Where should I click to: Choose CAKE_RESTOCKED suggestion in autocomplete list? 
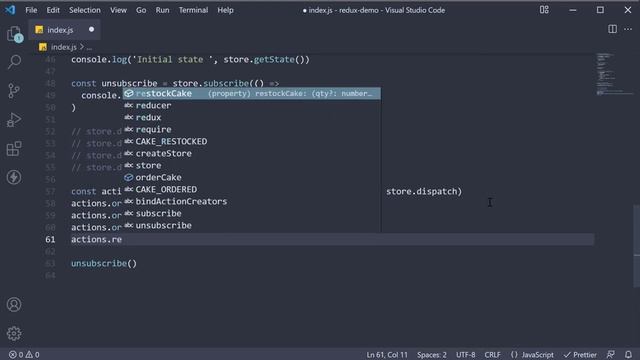[x=252, y=142]
